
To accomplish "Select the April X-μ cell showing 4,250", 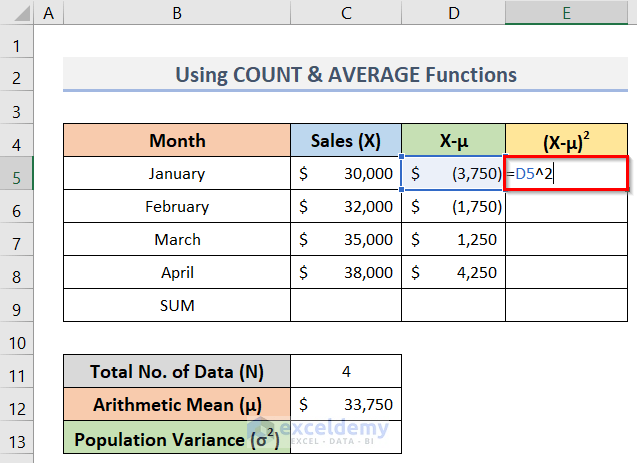I will (x=454, y=273).
